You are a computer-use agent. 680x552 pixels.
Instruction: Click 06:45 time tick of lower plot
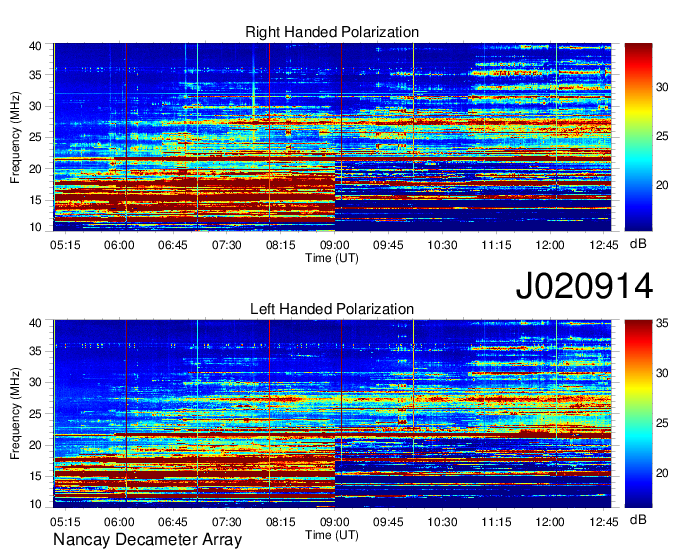pyautogui.click(x=173, y=522)
